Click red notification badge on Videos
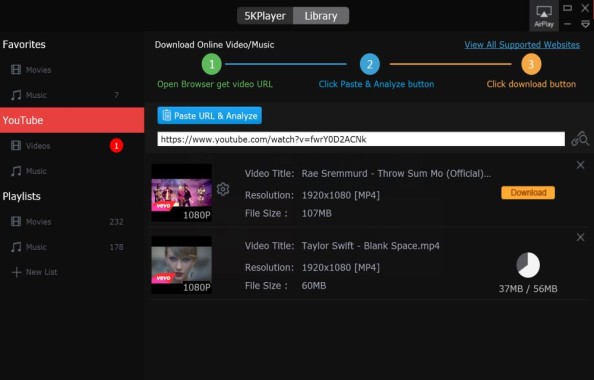 click(116, 145)
